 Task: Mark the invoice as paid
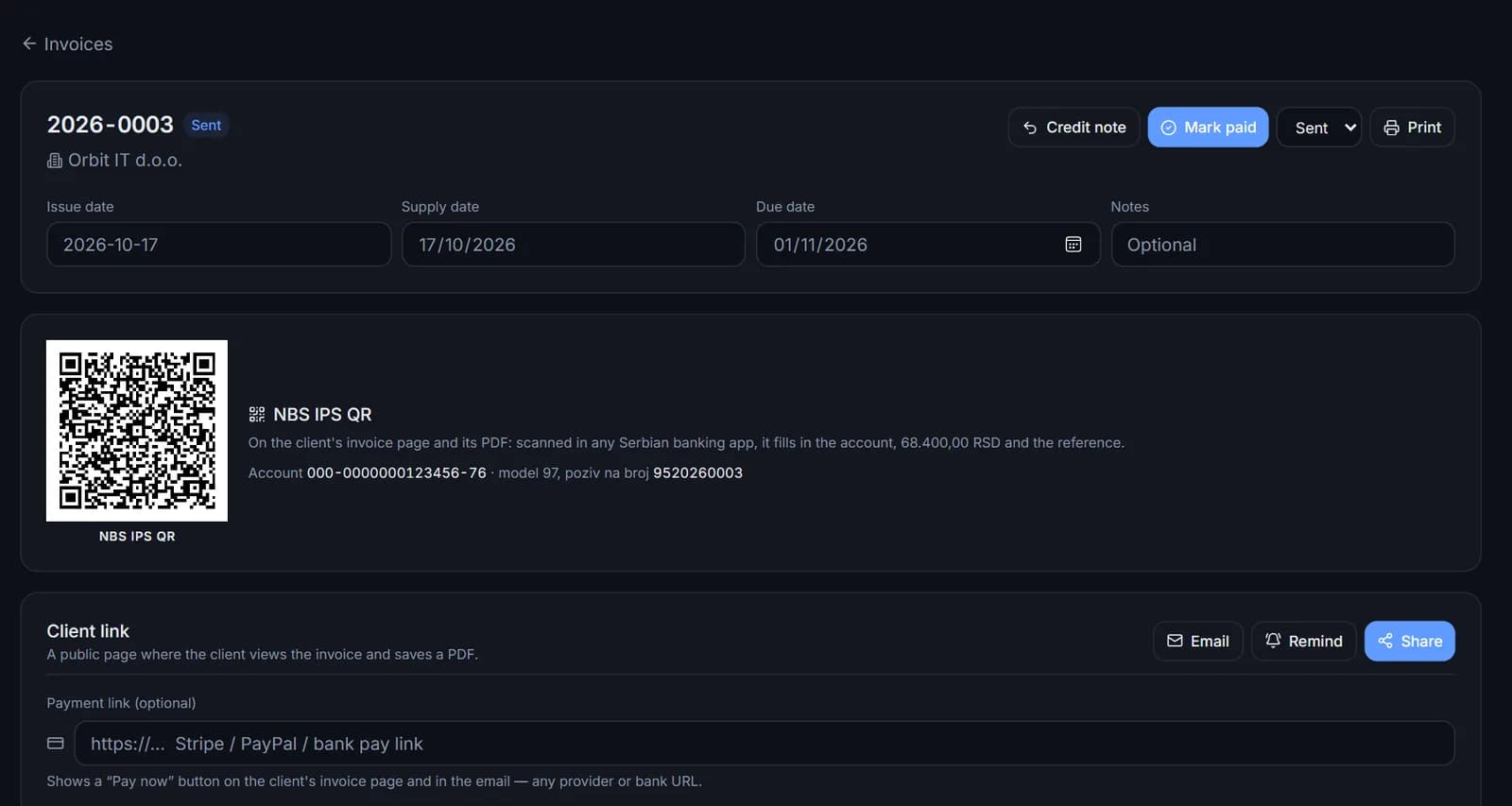1208,128
